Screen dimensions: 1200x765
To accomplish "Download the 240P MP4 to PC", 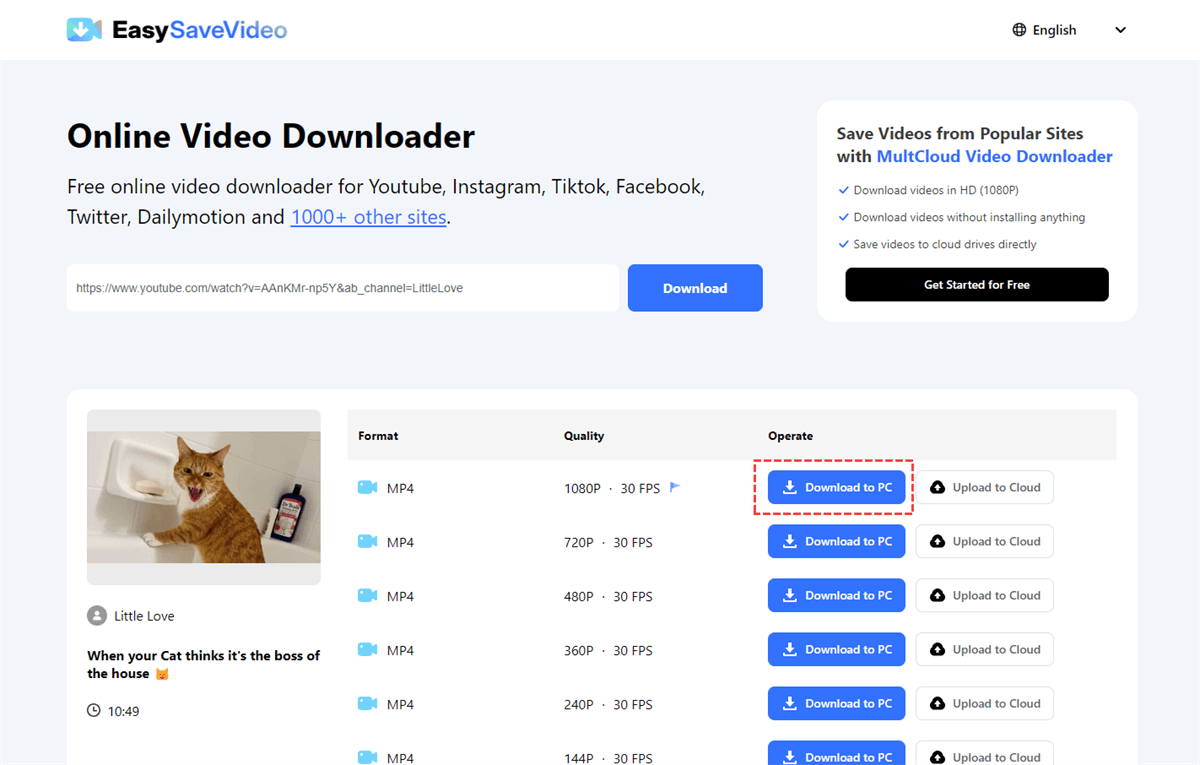I will (x=837, y=703).
